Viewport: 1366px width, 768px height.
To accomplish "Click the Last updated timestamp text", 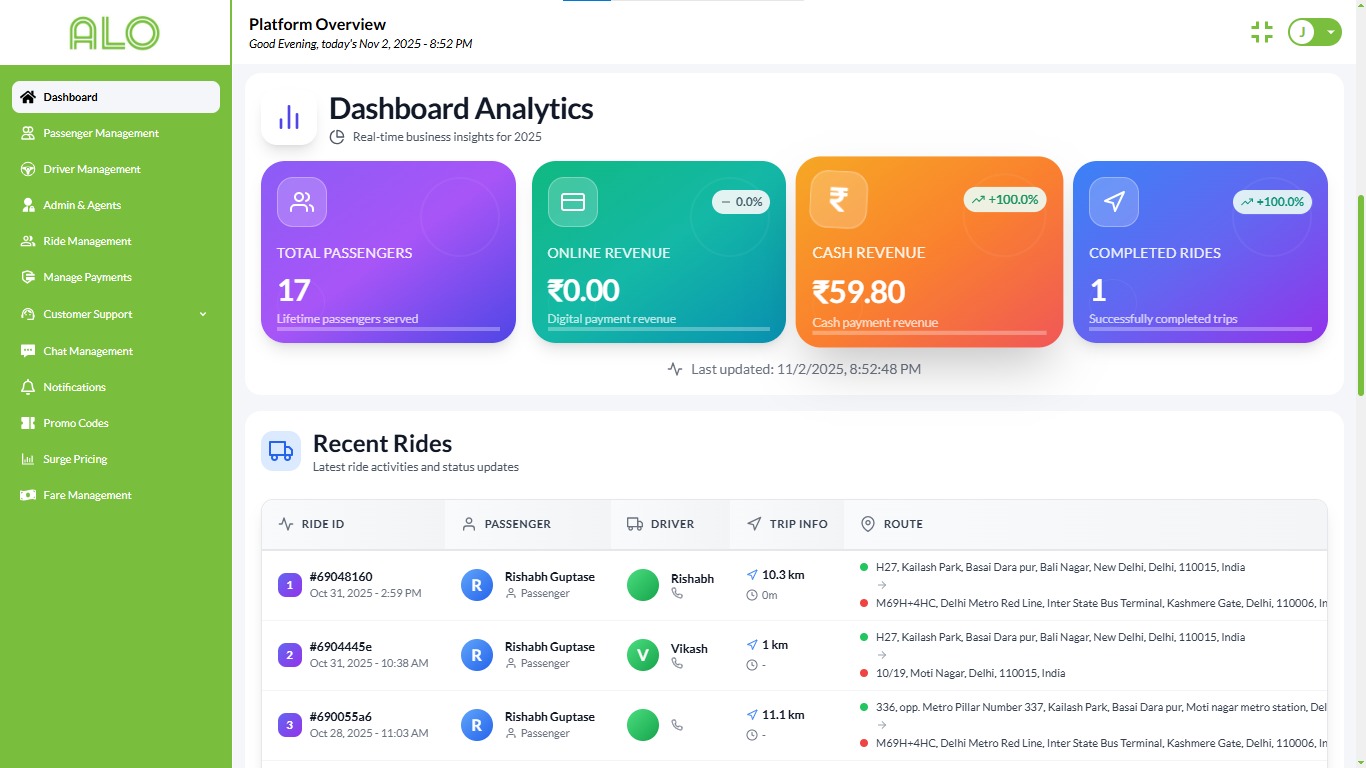I will pyautogui.click(x=806, y=369).
